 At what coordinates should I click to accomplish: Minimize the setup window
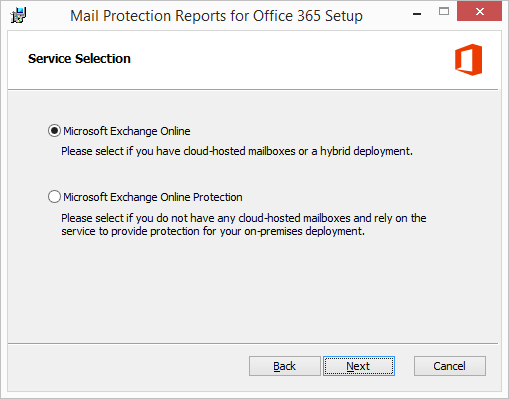pyautogui.click(x=417, y=14)
